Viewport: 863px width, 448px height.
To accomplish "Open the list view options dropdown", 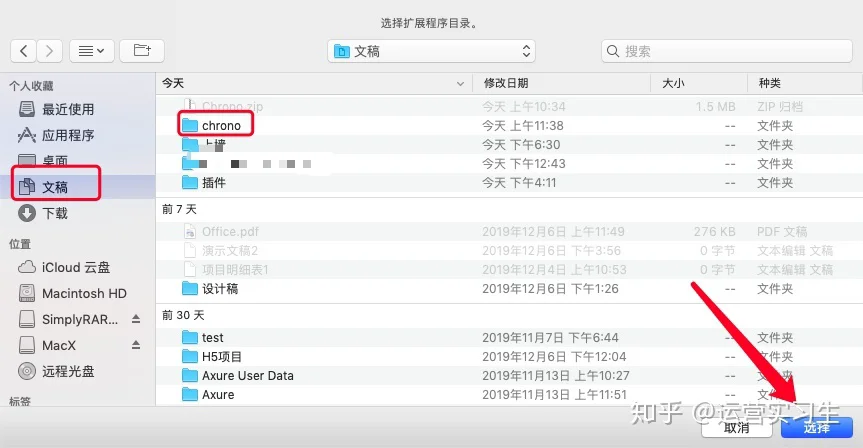I will point(92,51).
